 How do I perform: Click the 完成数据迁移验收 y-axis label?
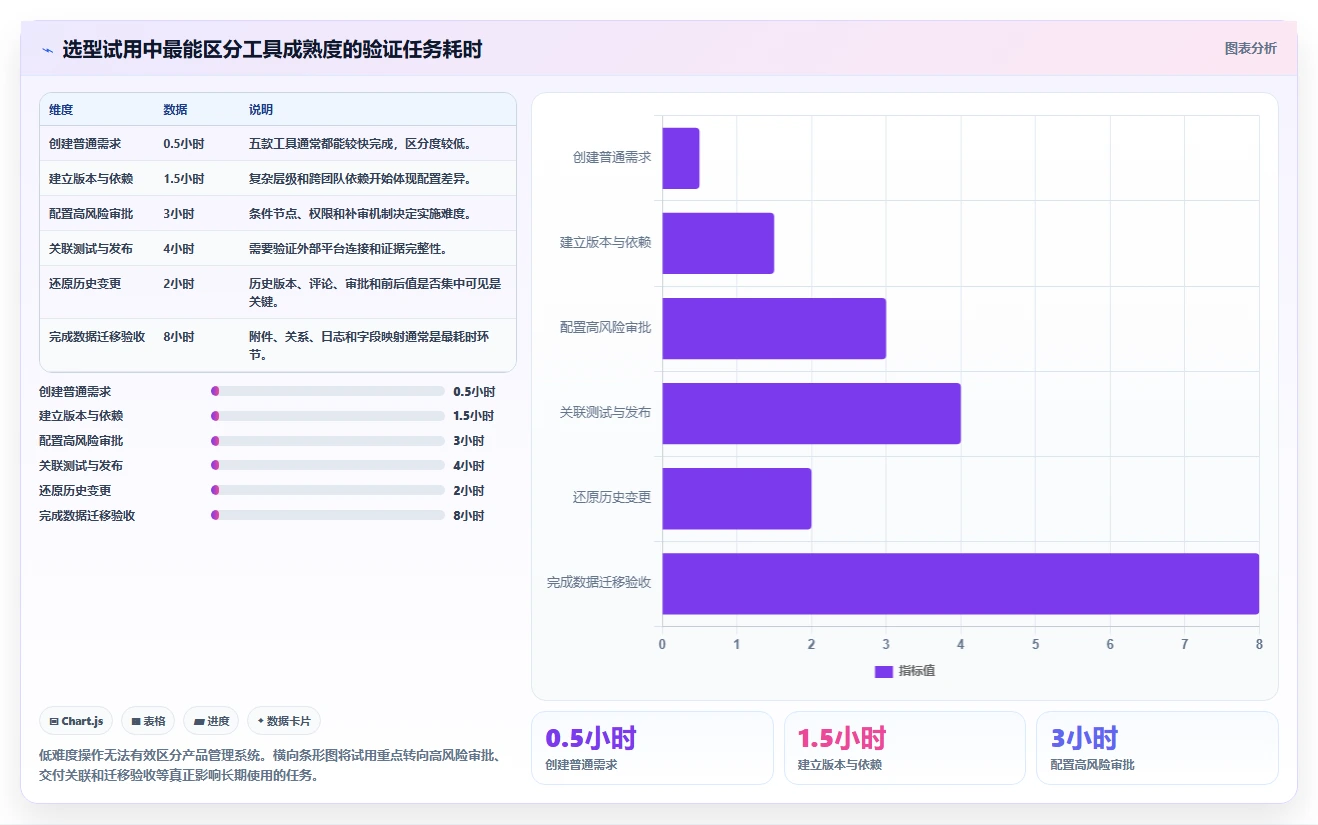[599, 582]
